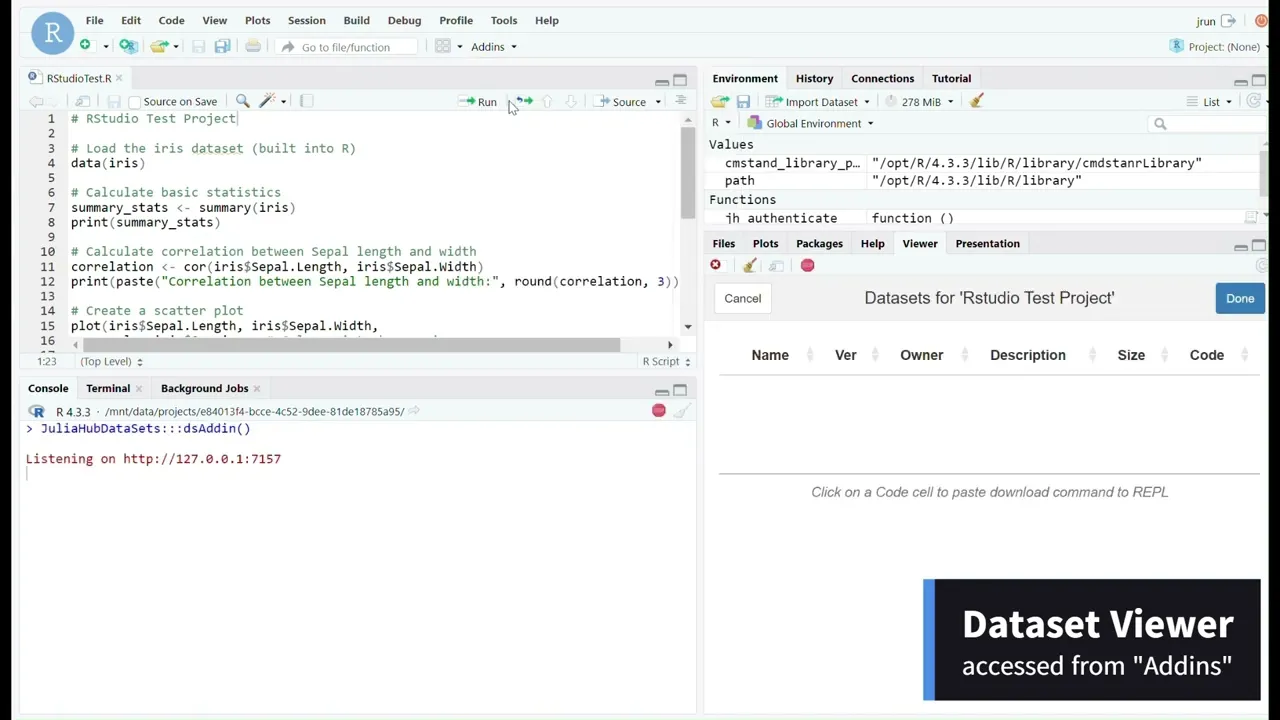Click the re-run previous code icon

[x=524, y=101]
